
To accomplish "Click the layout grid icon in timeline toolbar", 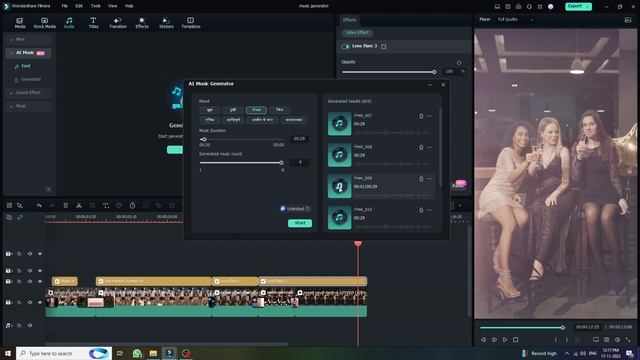I will click(9, 205).
